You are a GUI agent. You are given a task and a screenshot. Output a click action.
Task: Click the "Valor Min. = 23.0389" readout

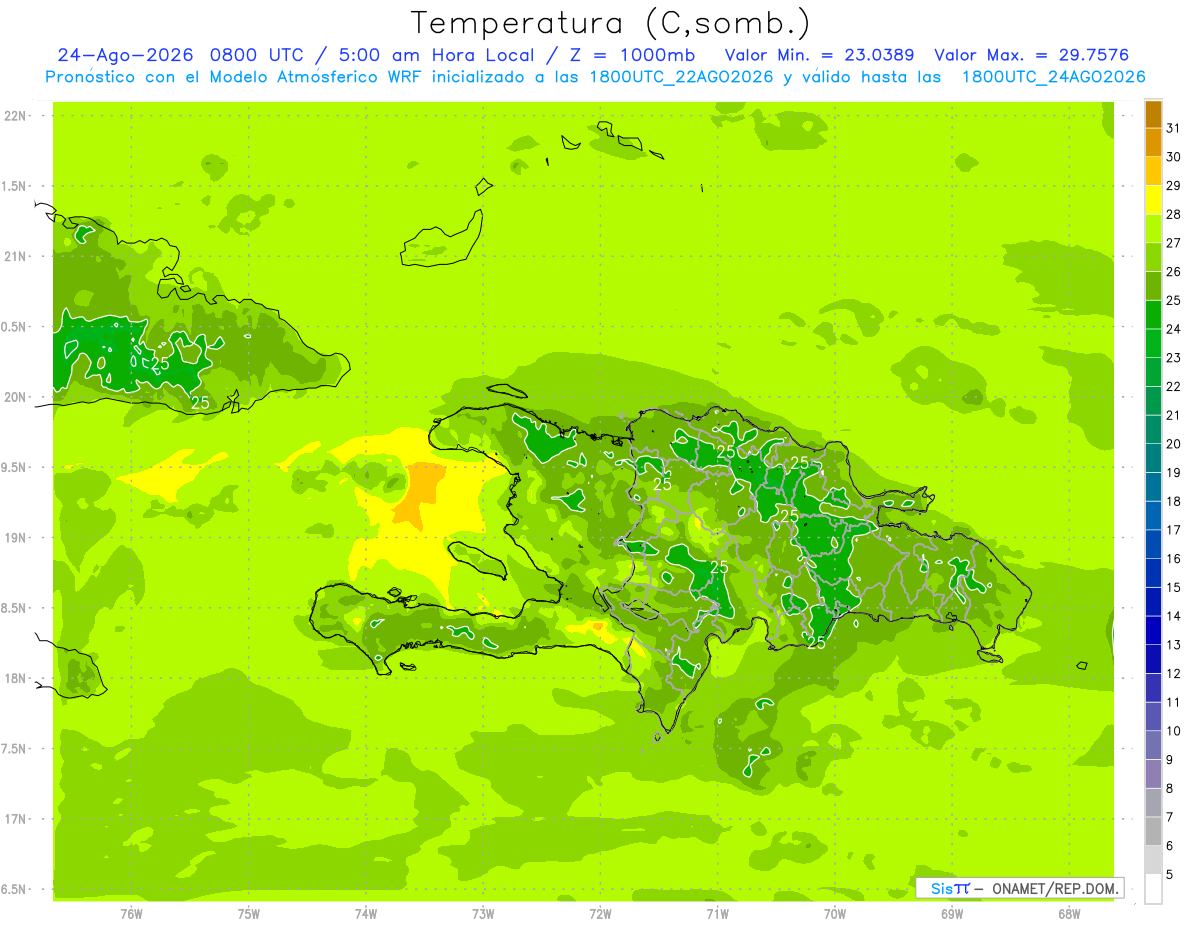(819, 55)
